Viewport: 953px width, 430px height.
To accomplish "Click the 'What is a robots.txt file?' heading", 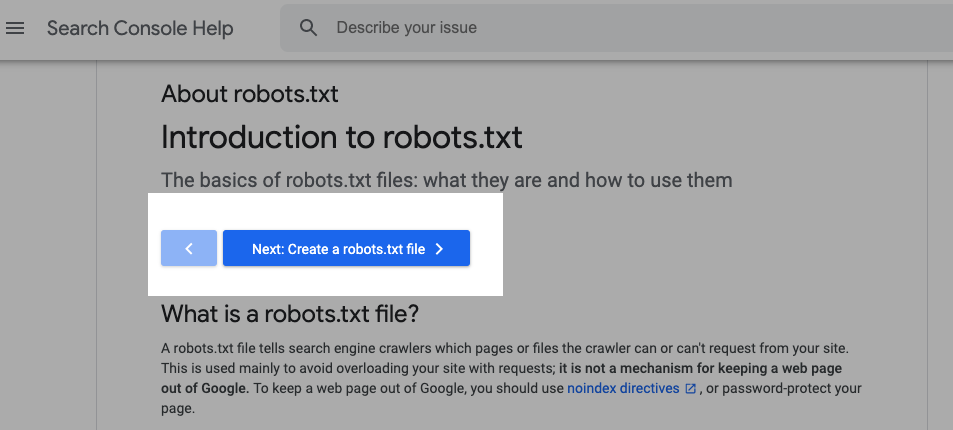I will click(289, 313).
